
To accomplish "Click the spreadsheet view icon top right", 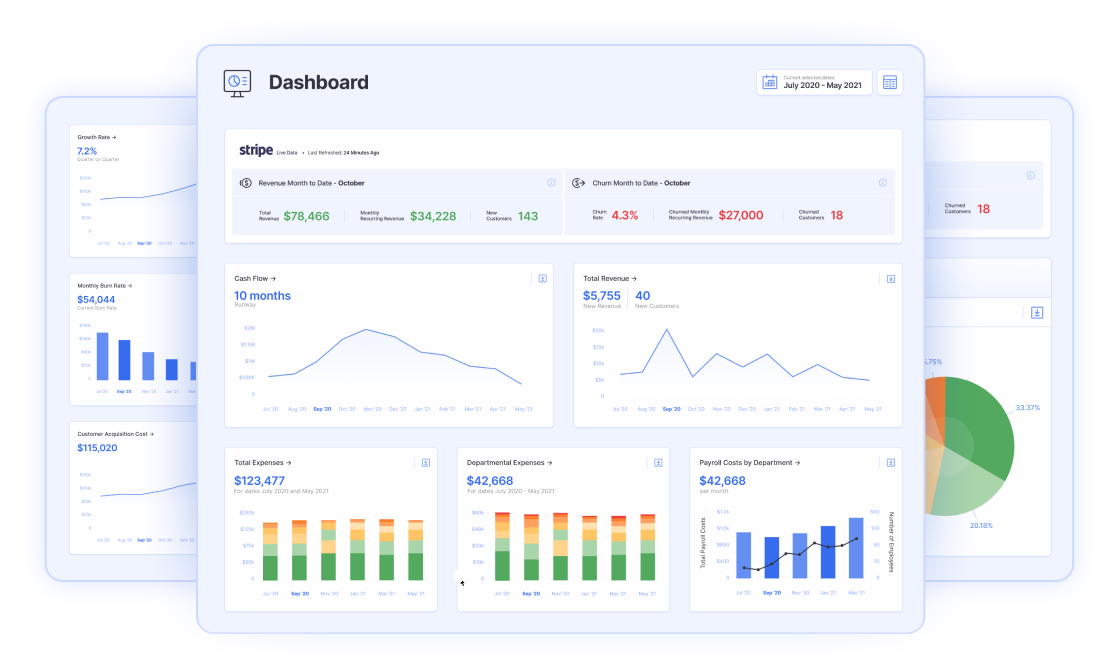I will click(890, 82).
